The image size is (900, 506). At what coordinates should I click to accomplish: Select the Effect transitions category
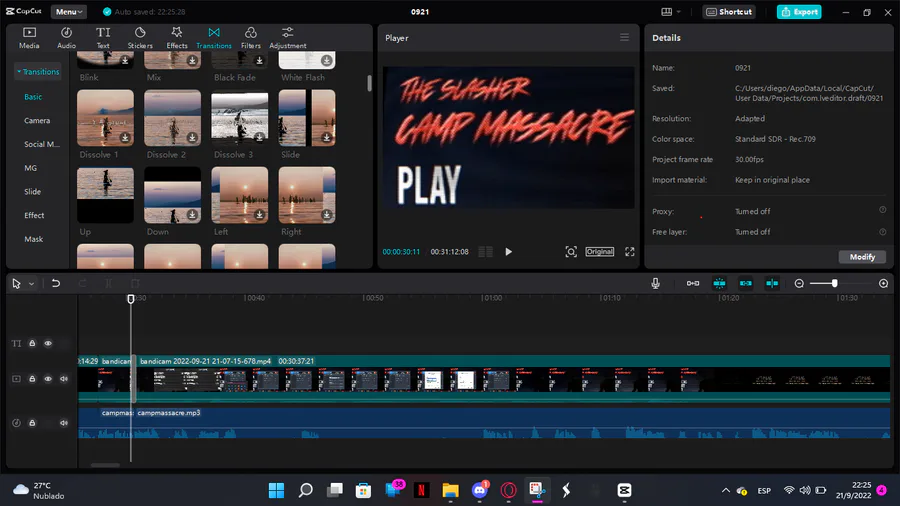(34, 215)
